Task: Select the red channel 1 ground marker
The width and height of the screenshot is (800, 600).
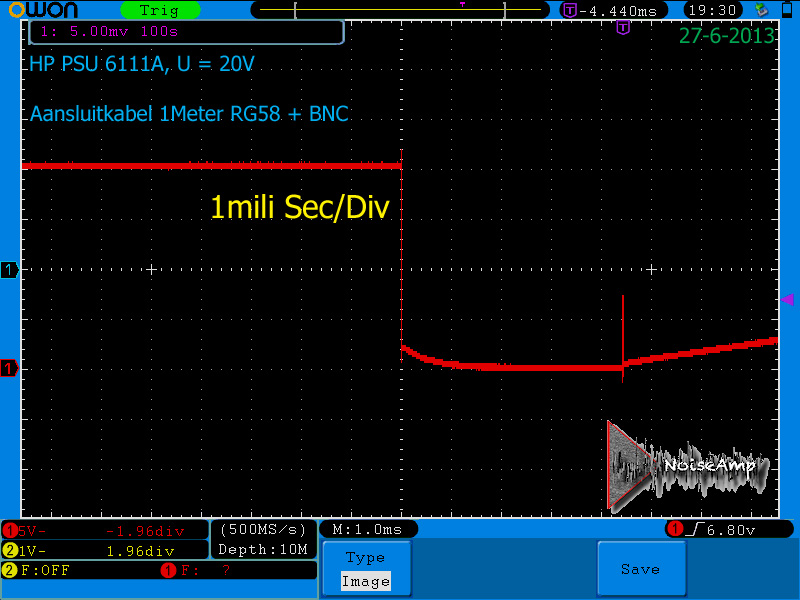Action: 9,368
